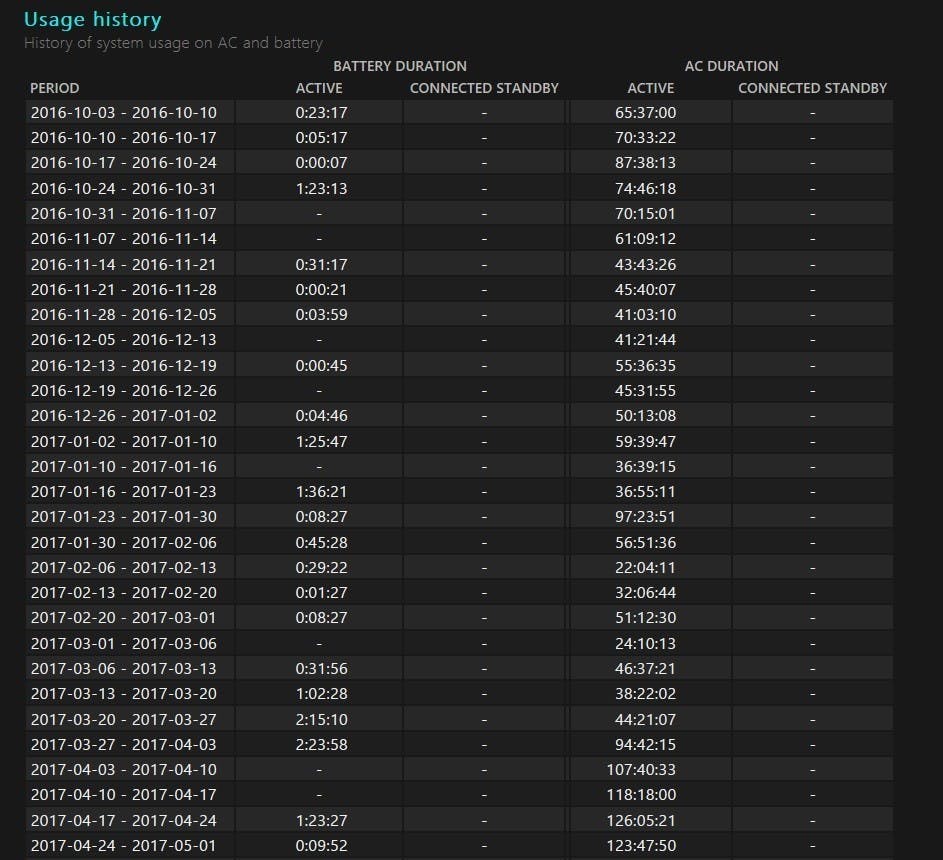Select CONNECTED STANDBY header under AC Duration
Screen dimensions: 943x860
click(x=812, y=88)
